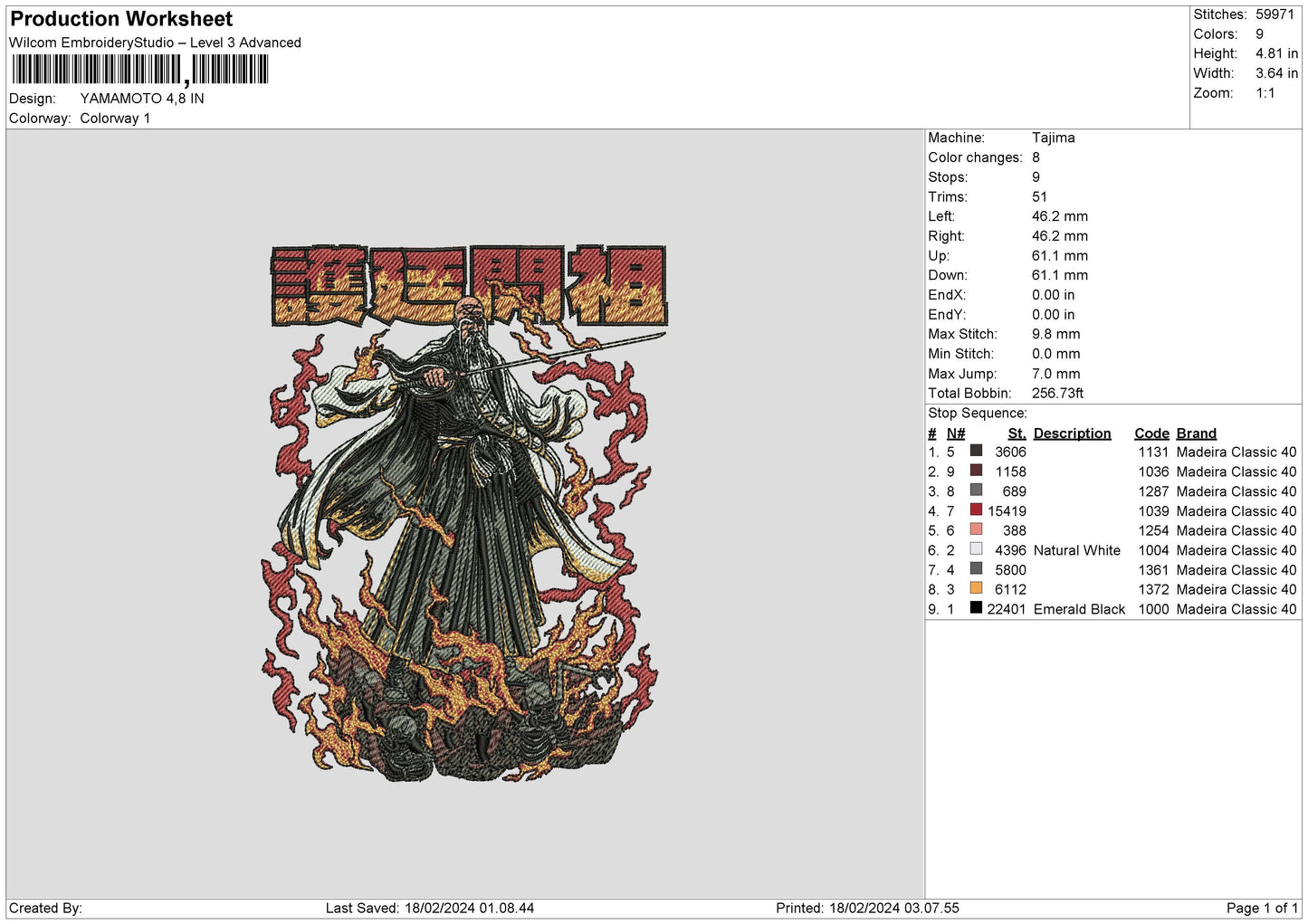Select the red swatch for code 1039
1308x924 pixels.
coord(976,510)
